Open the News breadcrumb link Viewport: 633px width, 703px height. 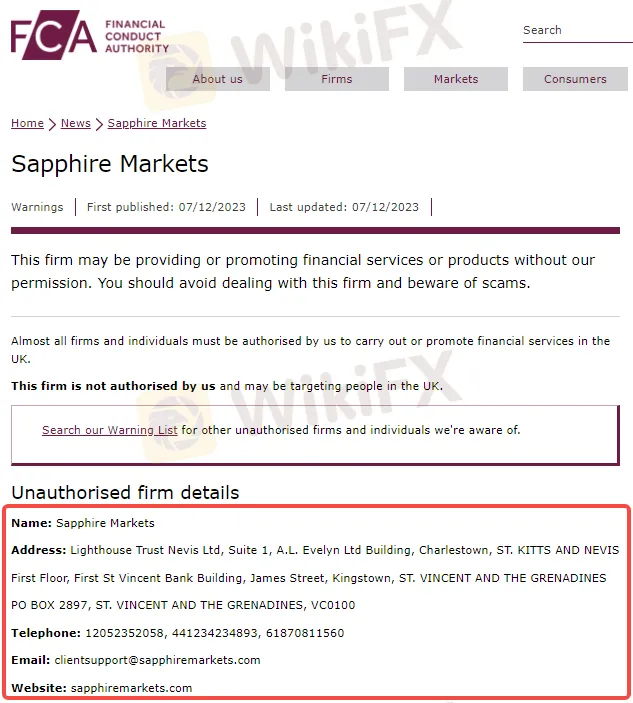[x=75, y=123]
